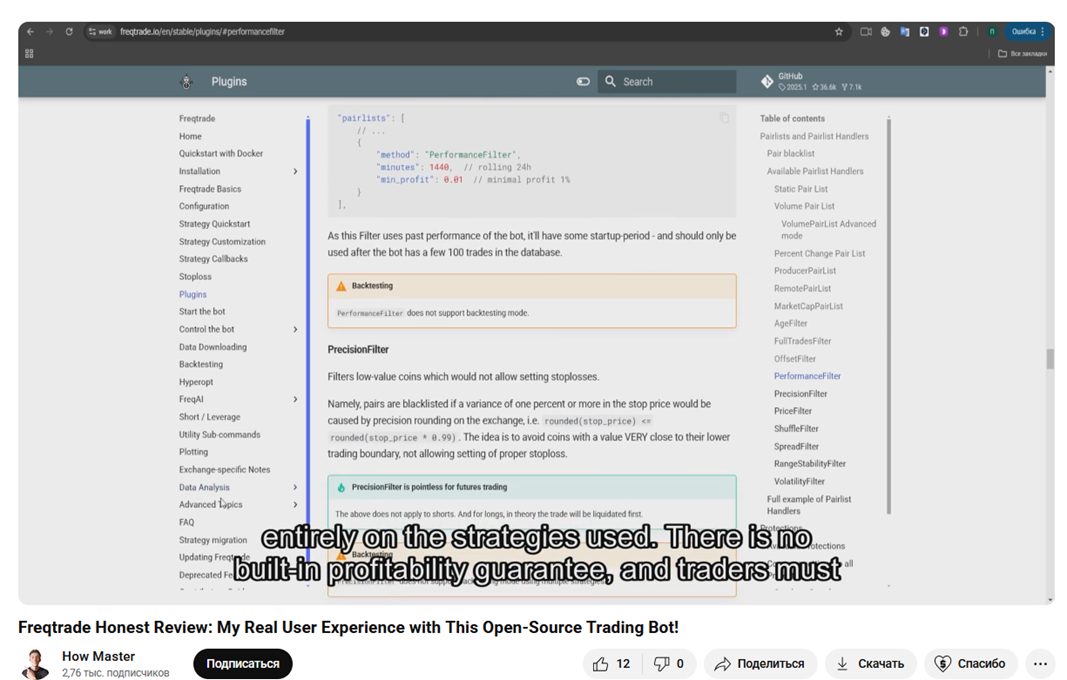1067x680 pixels.
Task: Open Strategy Callbacks page
Action: click(x=213, y=259)
